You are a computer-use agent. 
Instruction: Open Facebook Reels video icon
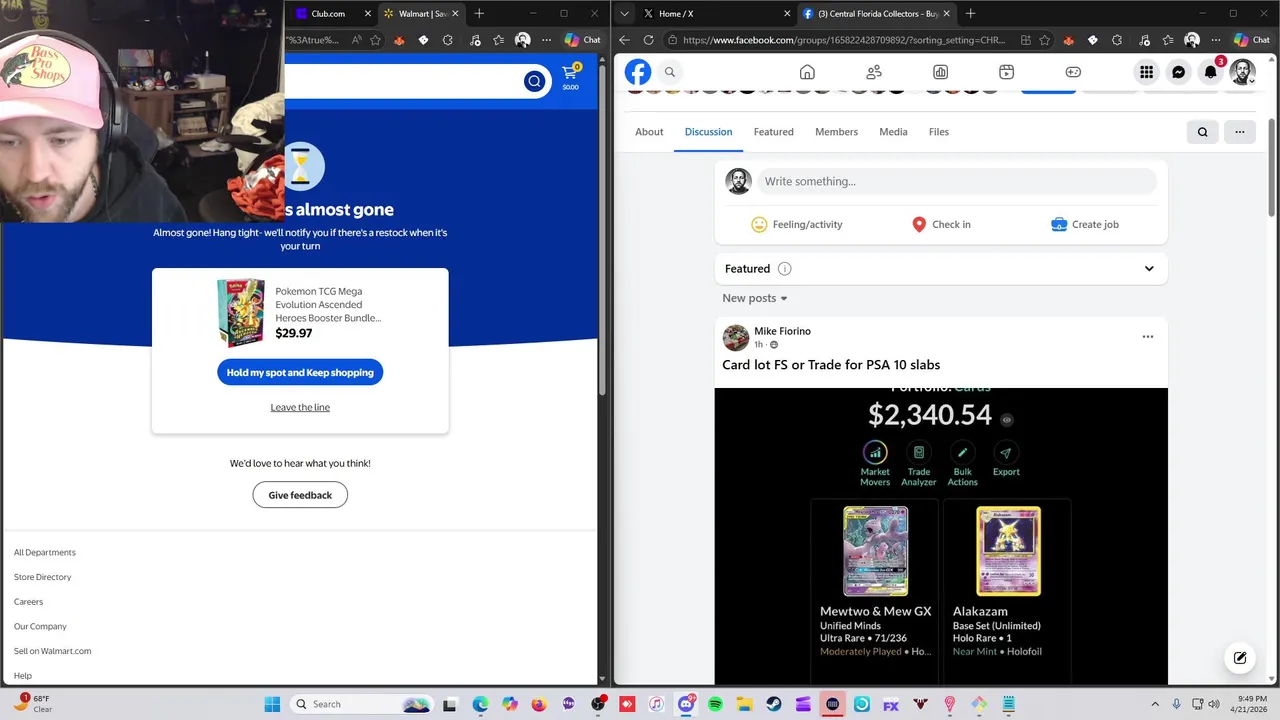click(1007, 72)
